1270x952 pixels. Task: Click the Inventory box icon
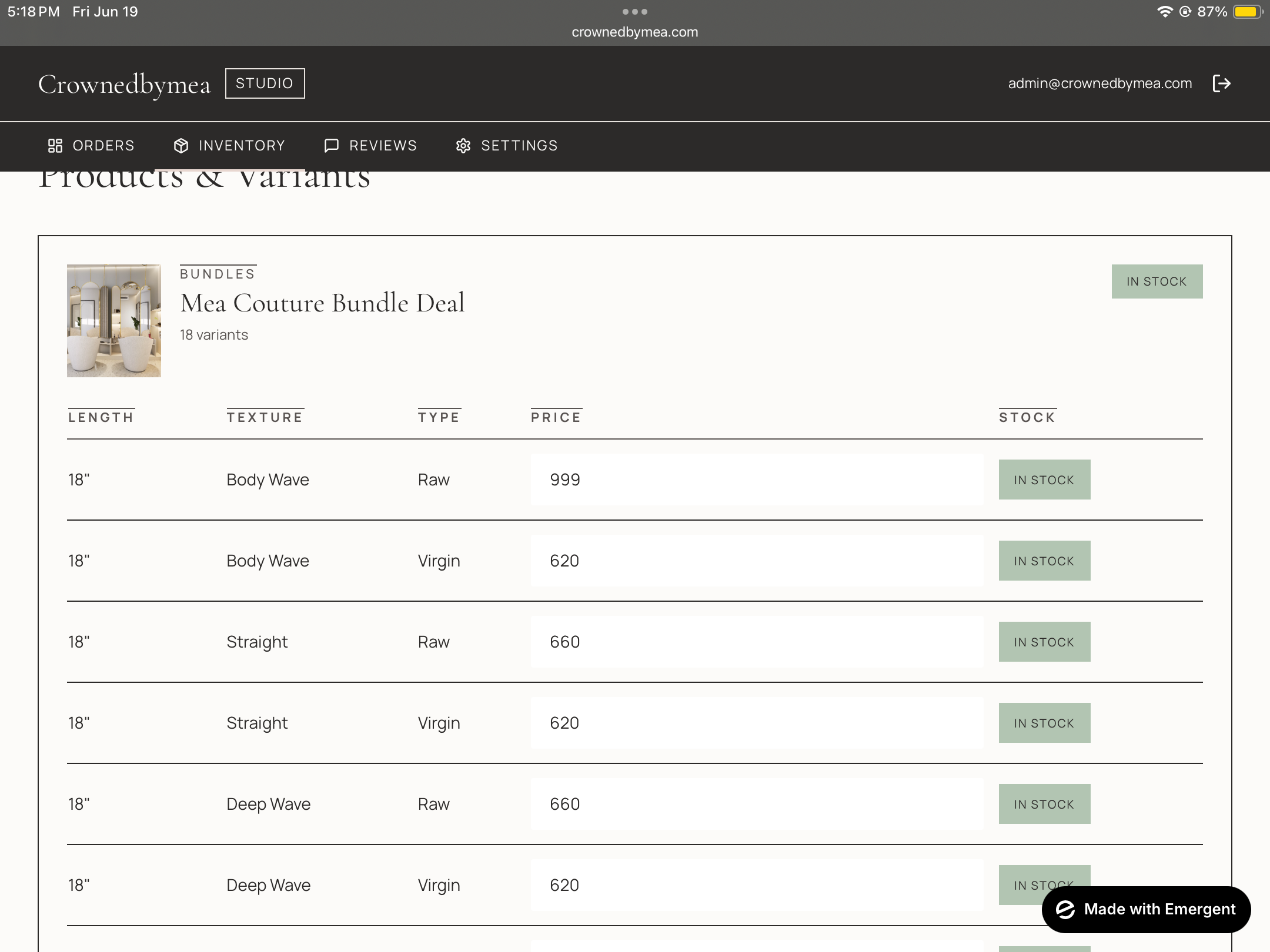tap(181, 146)
